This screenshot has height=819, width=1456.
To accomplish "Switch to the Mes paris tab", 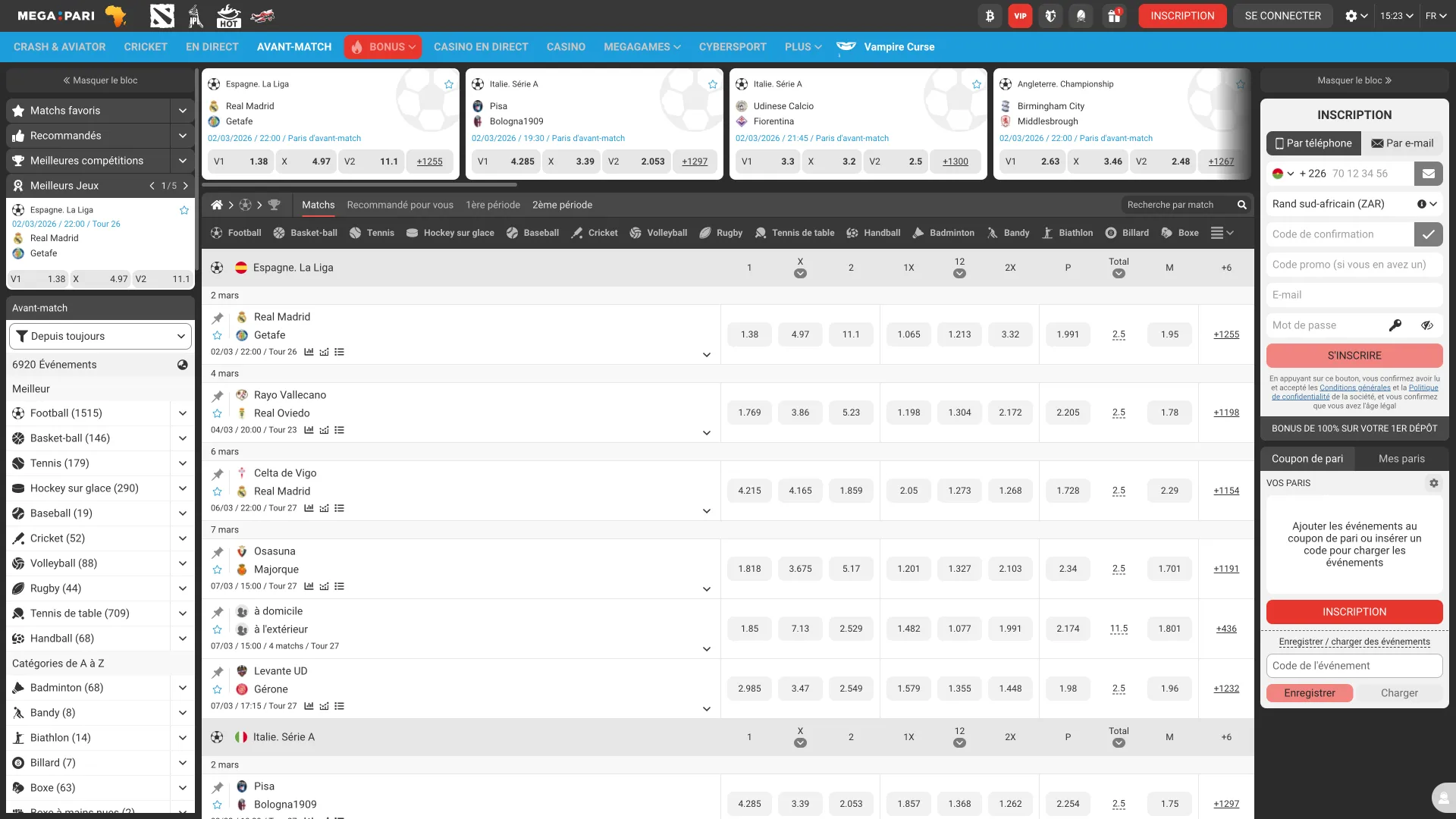I will click(1401, 458).
